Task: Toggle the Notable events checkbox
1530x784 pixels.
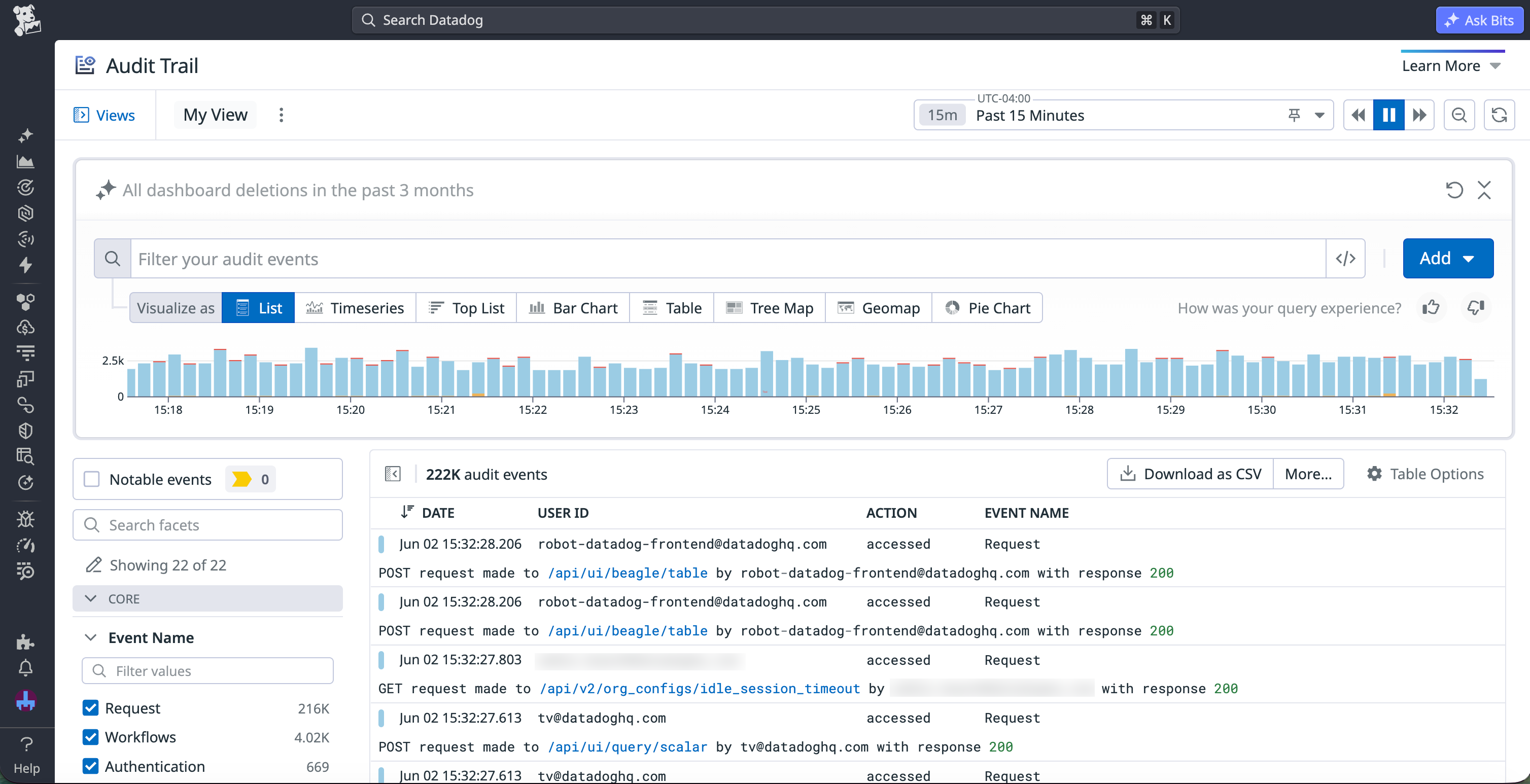Action: coord(91,479)
